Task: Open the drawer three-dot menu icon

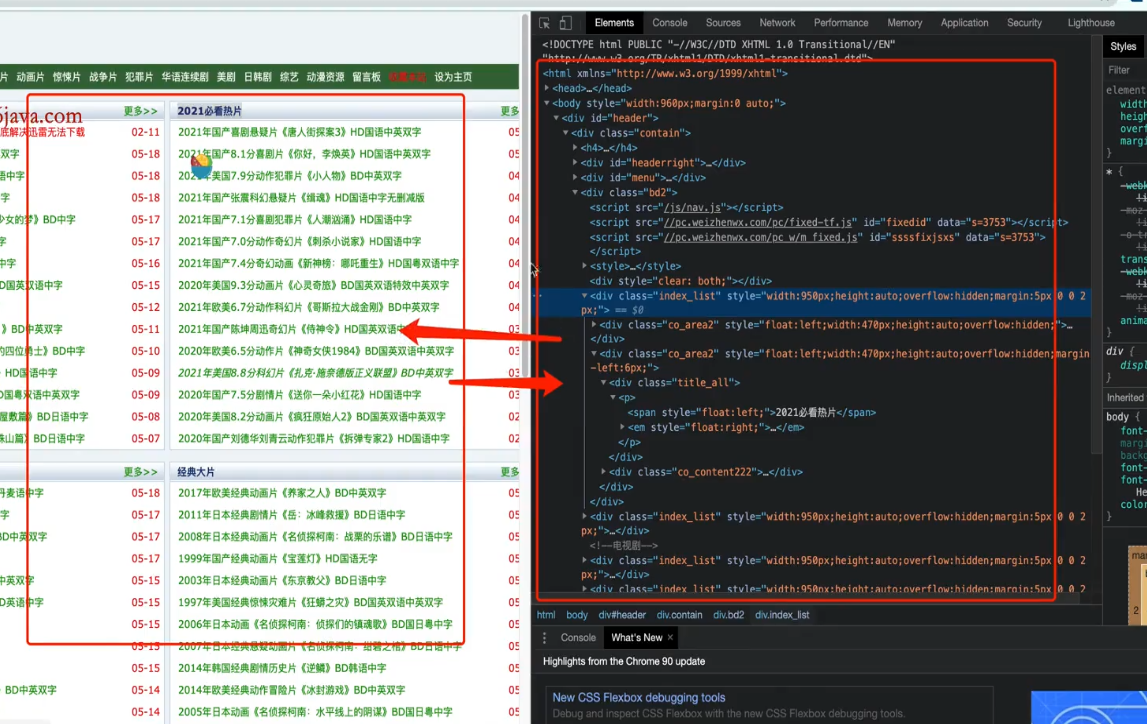Action: 544,638
